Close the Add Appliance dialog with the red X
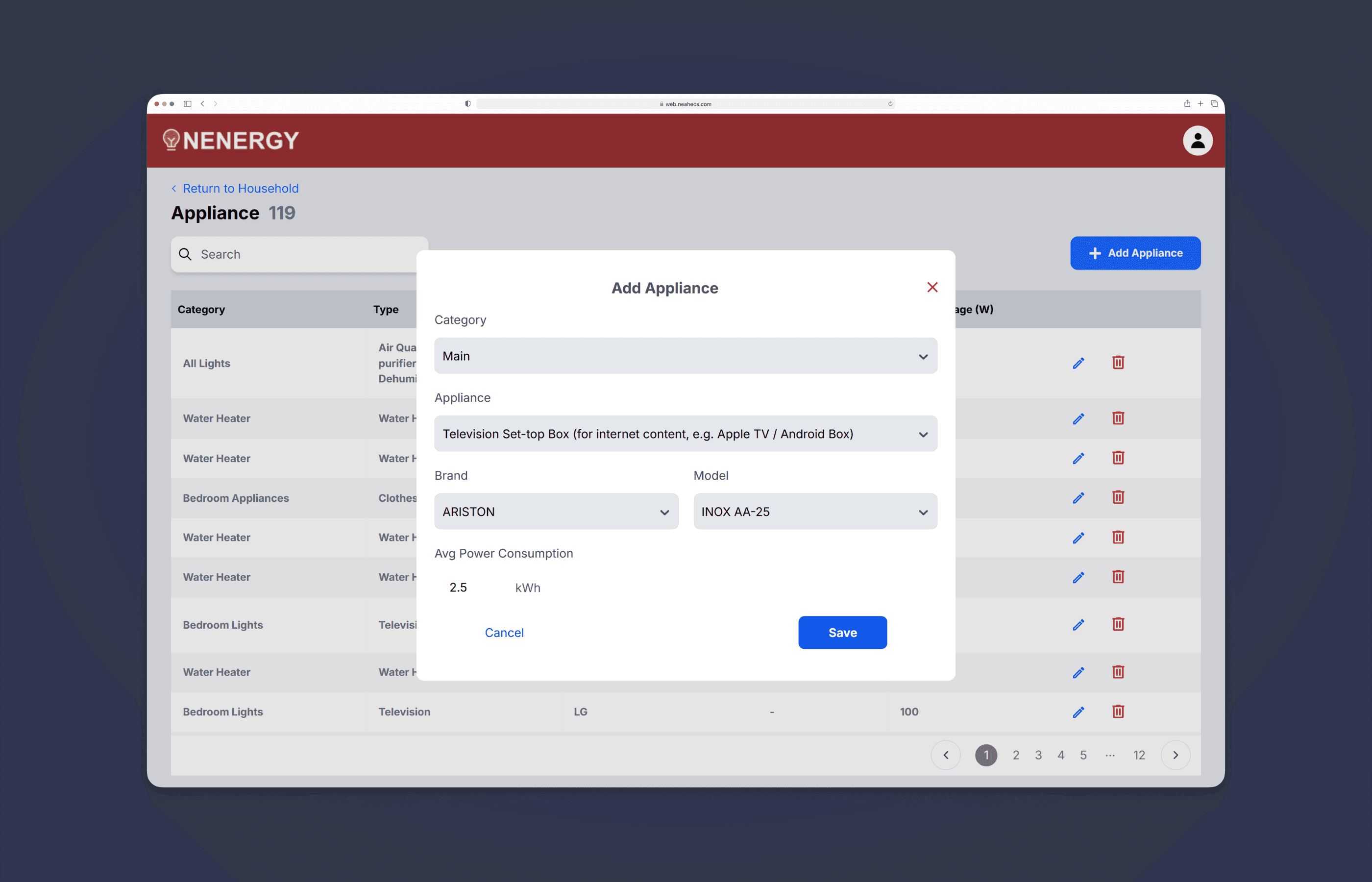1372x882 pixels. 932,287
